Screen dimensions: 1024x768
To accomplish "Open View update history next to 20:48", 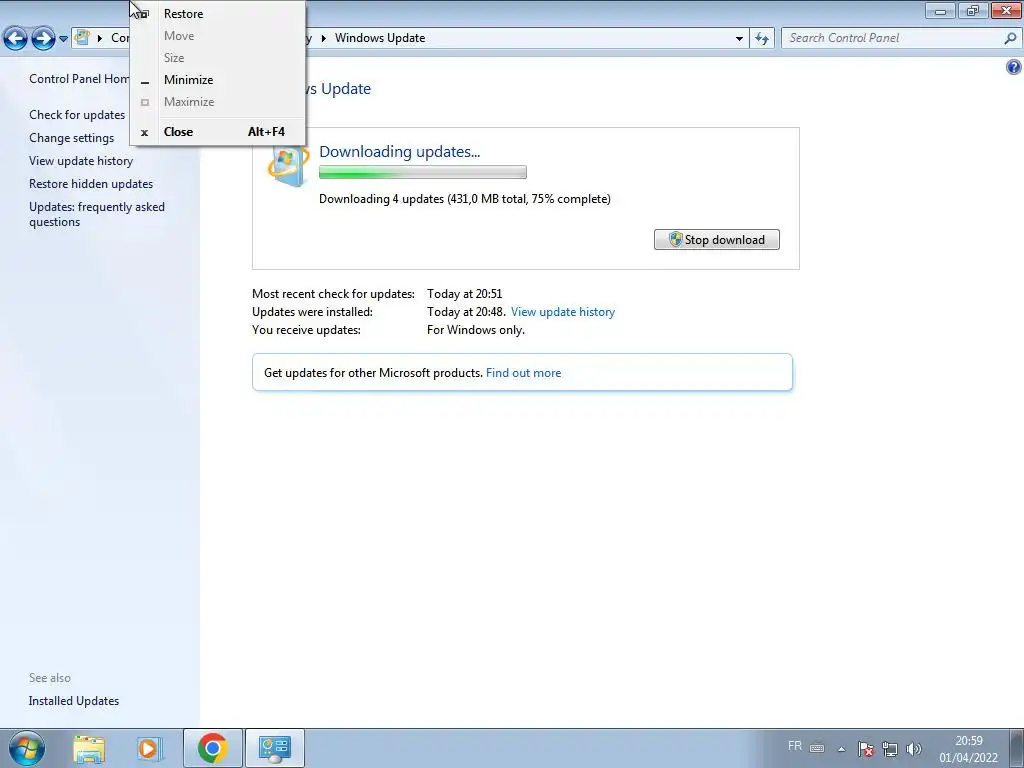I will (563, 312).
